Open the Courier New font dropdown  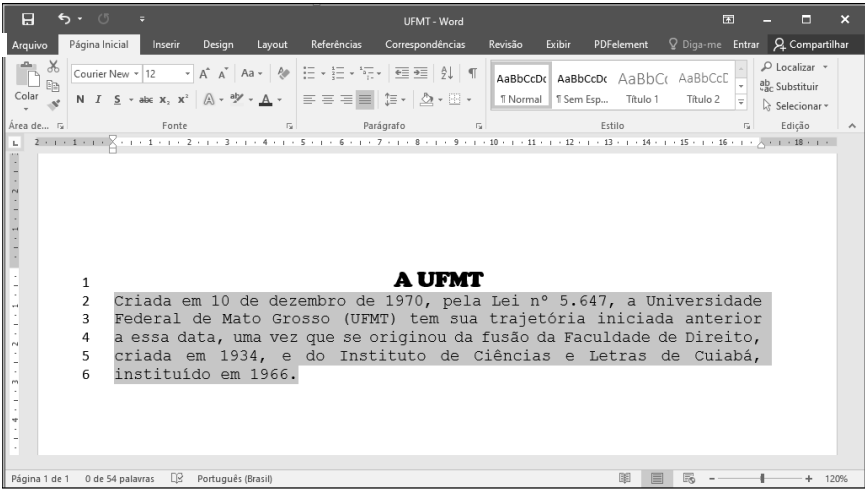[136, 74]
